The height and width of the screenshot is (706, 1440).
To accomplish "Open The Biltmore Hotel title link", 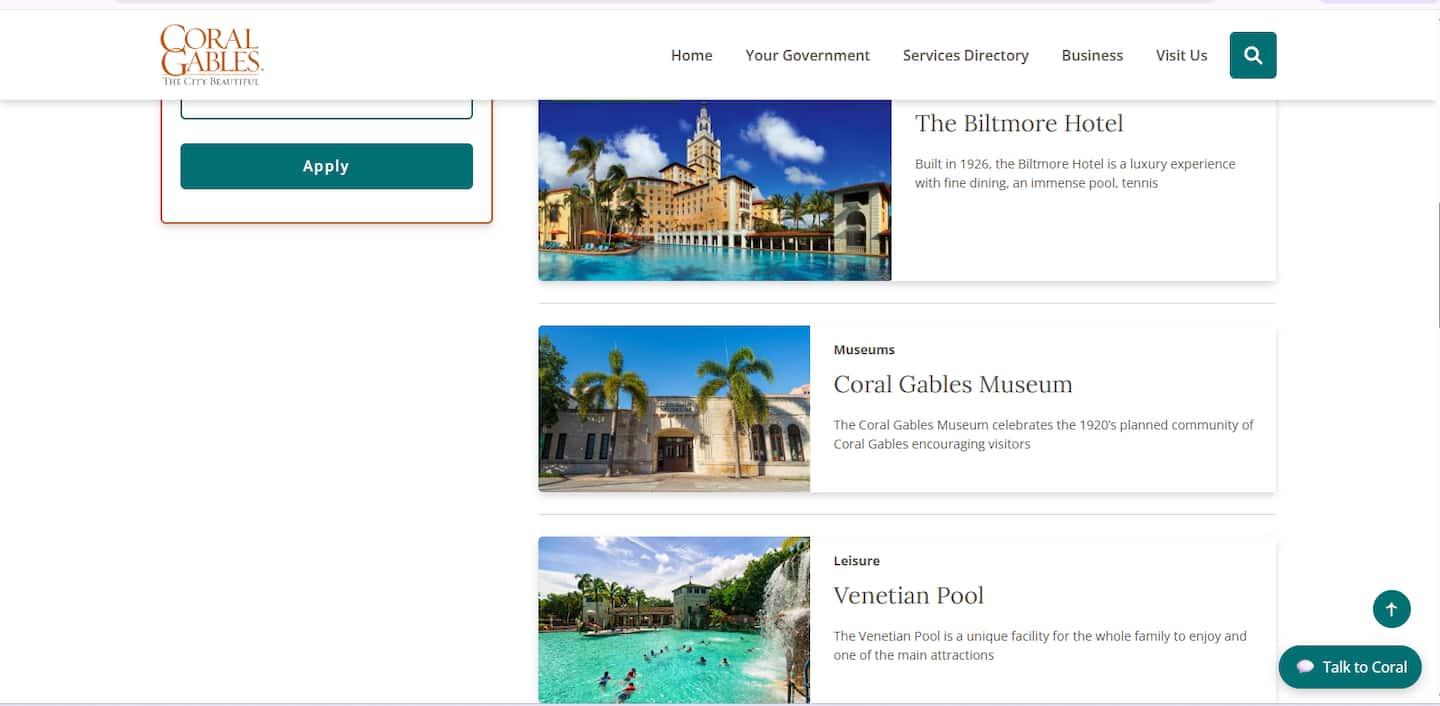I will tap(1019, 123).
